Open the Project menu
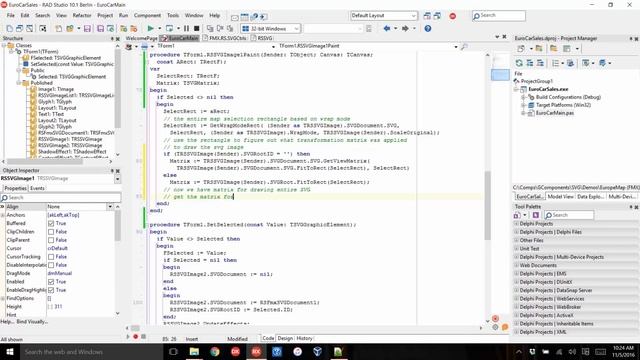 pyautogui.click(x=104, y=16)
